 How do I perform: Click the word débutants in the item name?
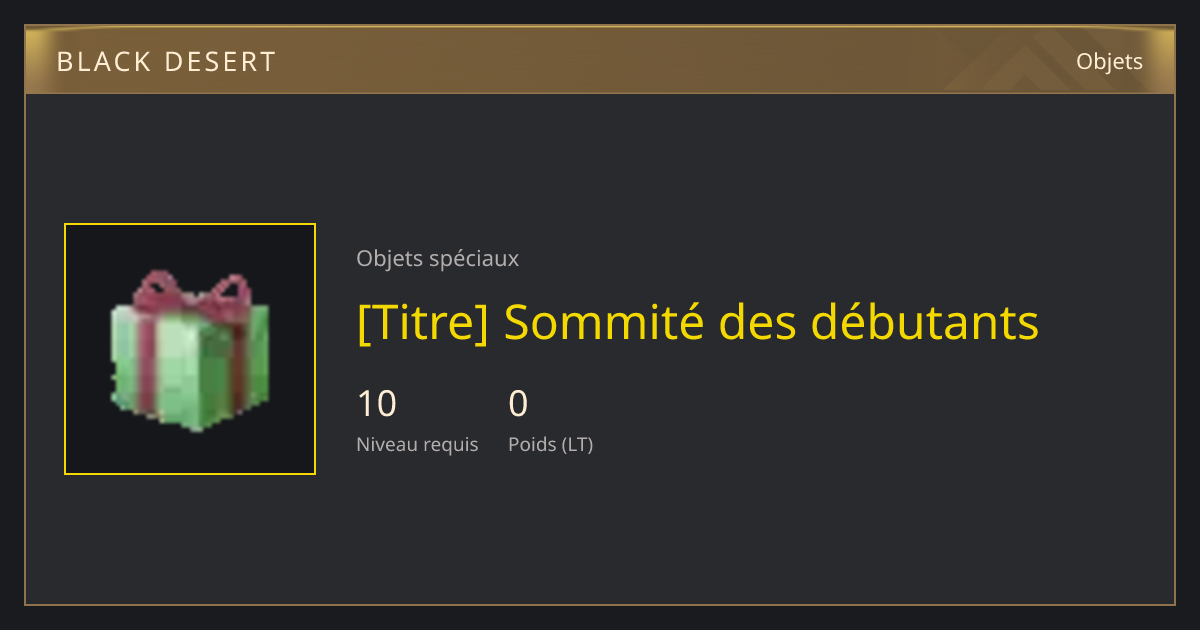pyautogui.click(x=924, y=322)
